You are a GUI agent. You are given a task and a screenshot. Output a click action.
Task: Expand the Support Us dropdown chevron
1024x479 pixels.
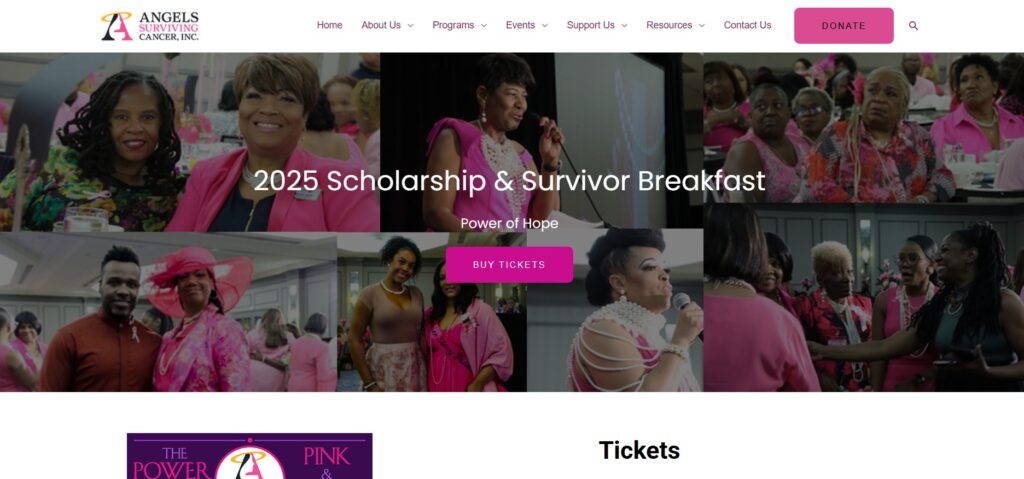[x=624, y=25]
